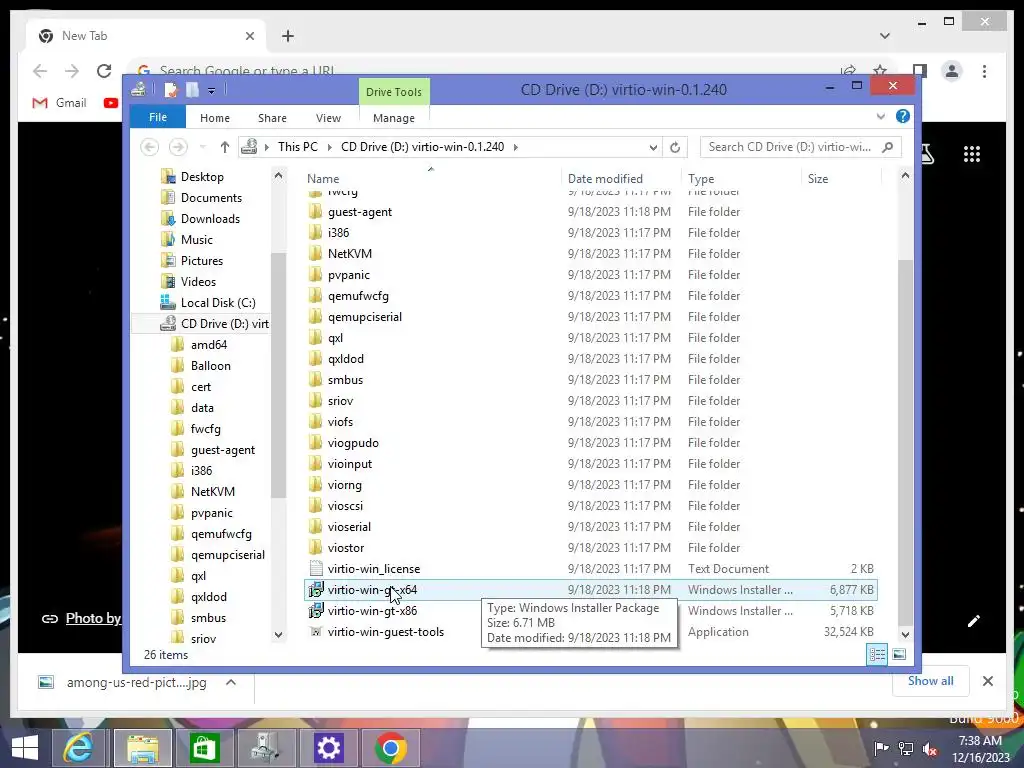Switch to the Home ribbon tab
The width and height of the screenshot is (1024, 768).
(x=215, y=118)
